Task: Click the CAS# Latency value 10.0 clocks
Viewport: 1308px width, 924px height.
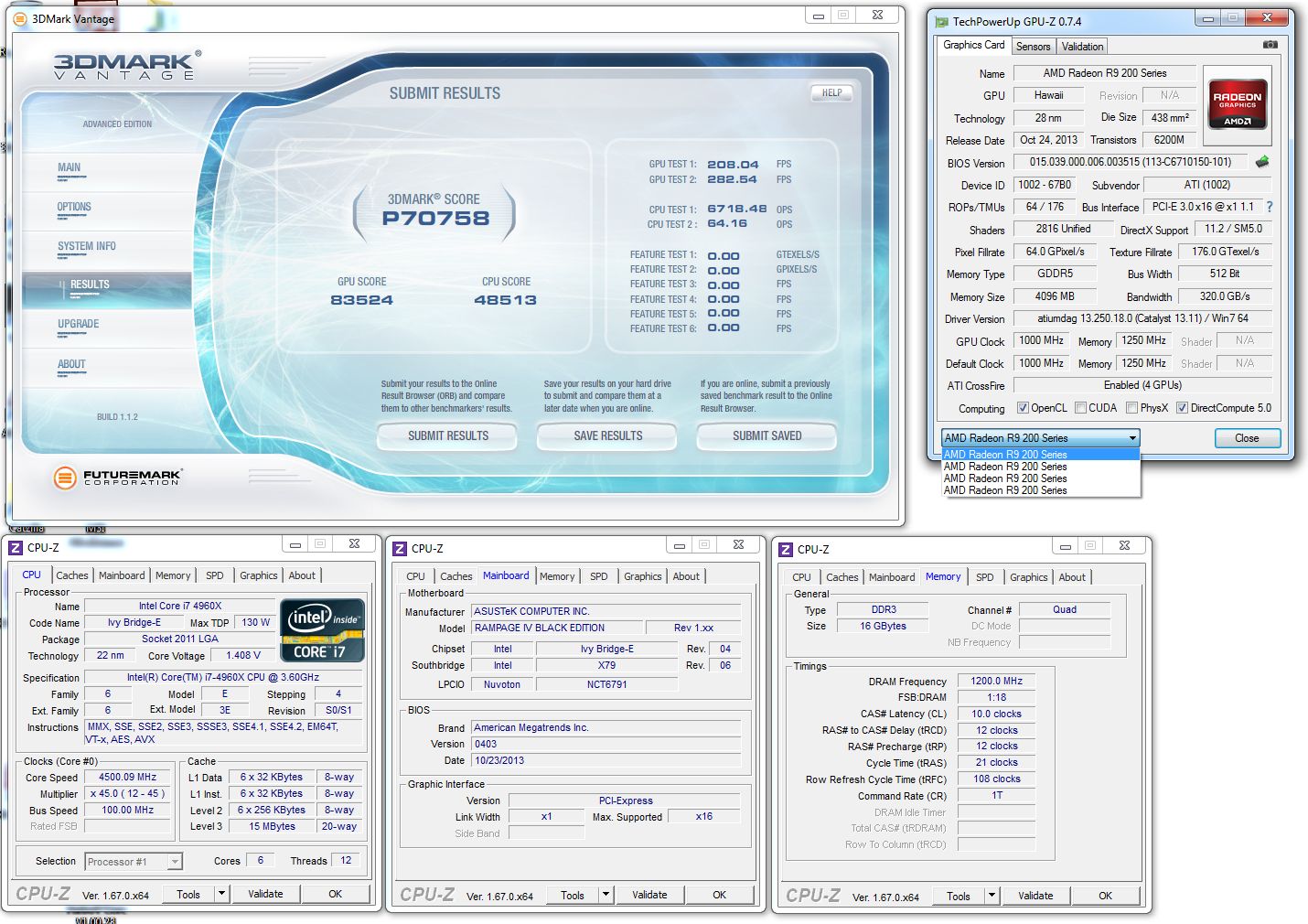Action: tap(996, 714)
